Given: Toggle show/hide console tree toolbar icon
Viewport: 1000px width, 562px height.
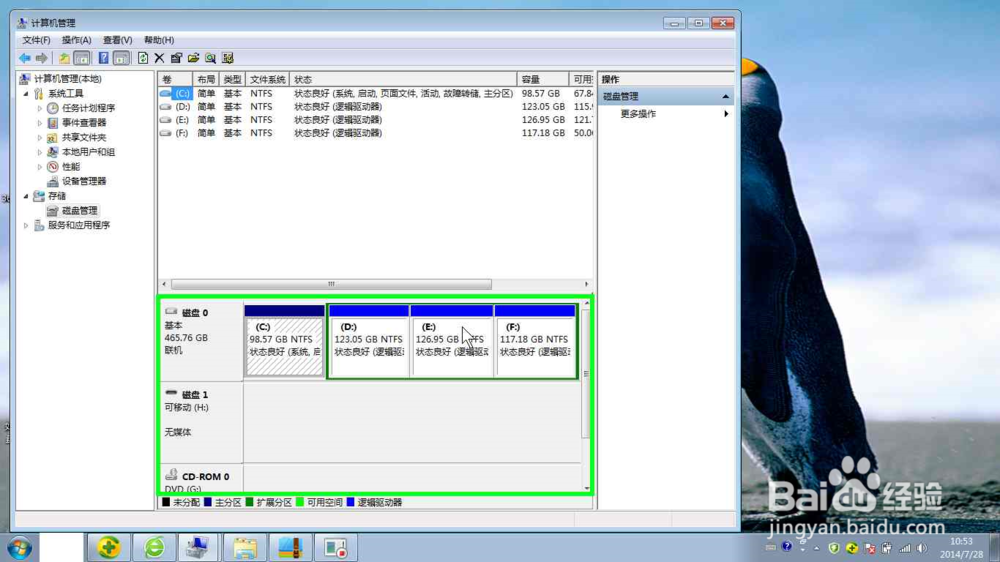Looking at the screenshot, I should (82, 58).
